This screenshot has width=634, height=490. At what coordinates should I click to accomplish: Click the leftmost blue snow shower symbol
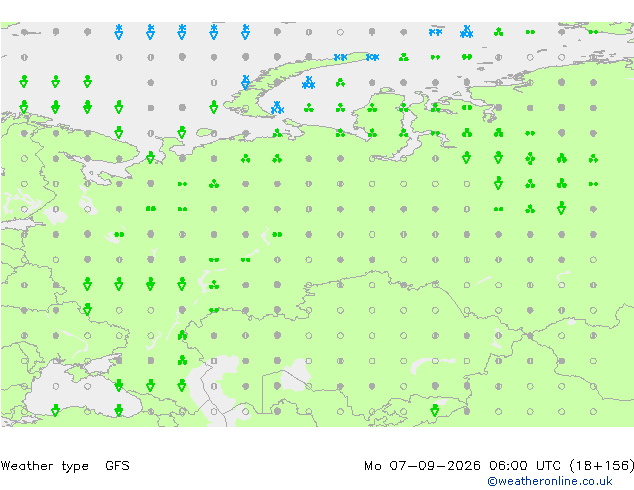point(118,32)
